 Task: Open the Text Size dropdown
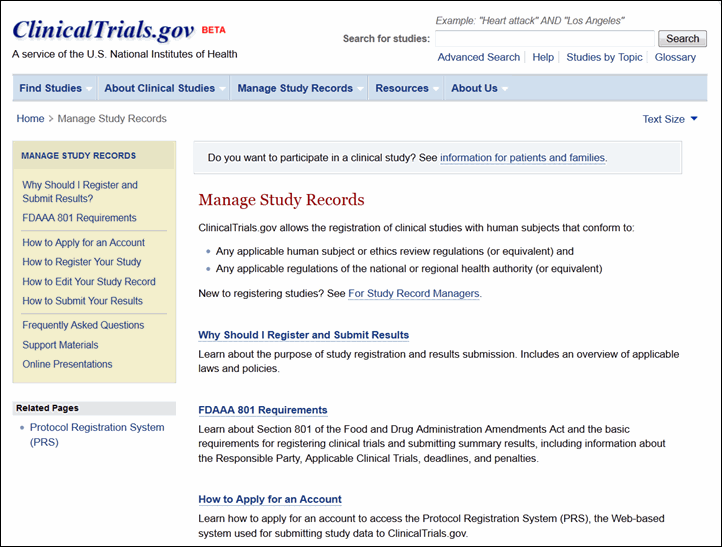tap(670, 119)
